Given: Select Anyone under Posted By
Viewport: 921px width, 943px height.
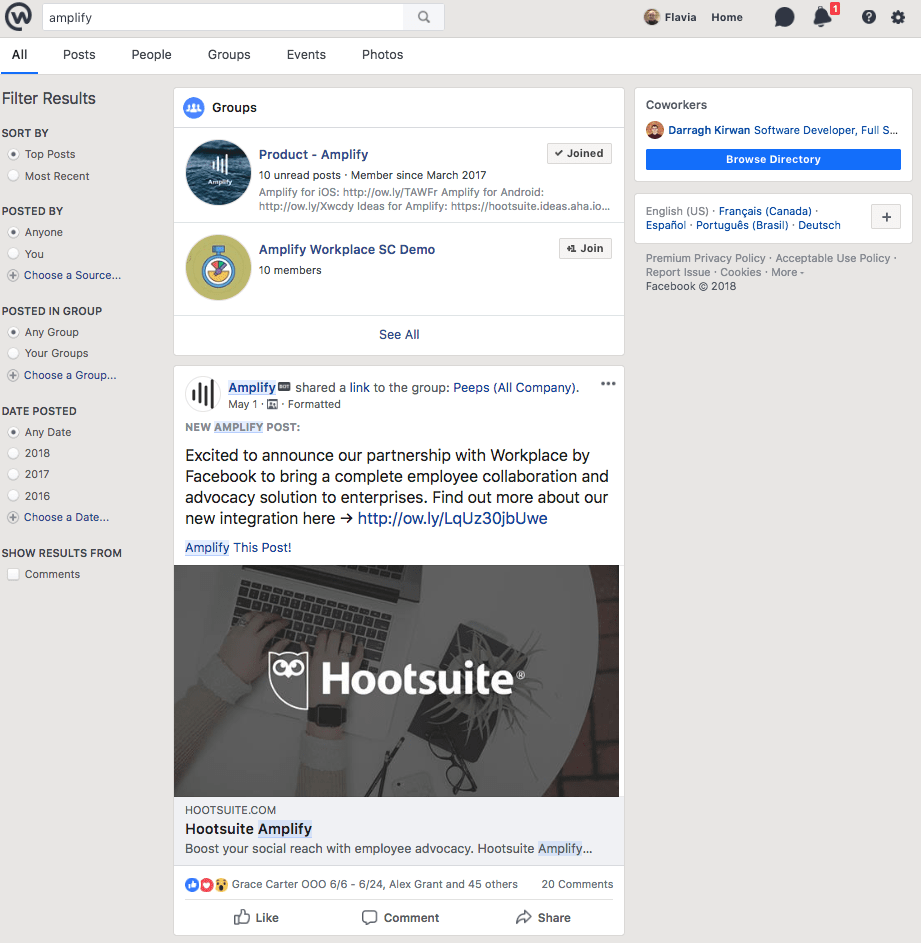Looking at the screenshot, I should (13, 232).
